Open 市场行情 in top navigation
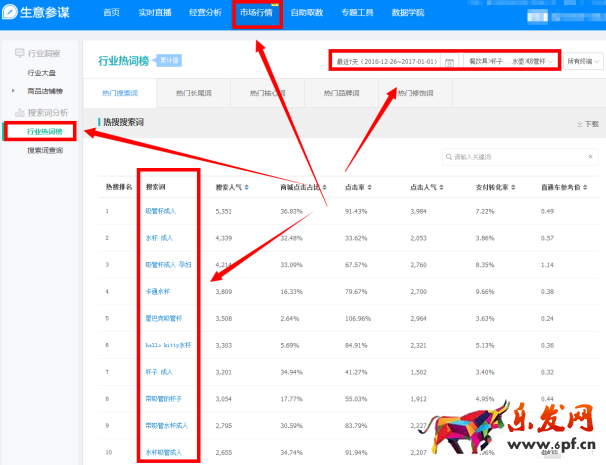 pyautogui.click(x=255, y=13)
